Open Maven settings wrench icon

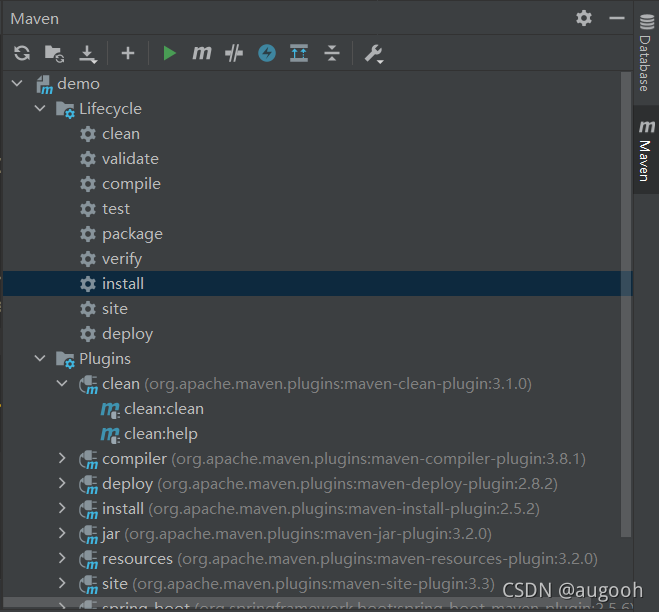point(373,54)
